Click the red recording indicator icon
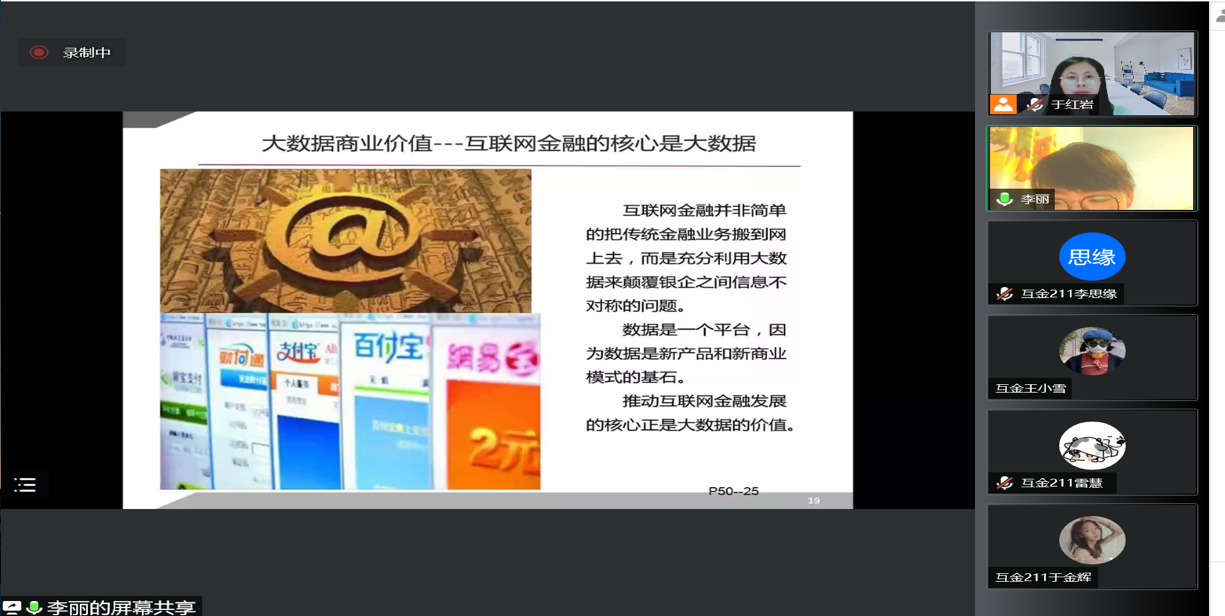1225x616 pixels. (x=39, y=53)
